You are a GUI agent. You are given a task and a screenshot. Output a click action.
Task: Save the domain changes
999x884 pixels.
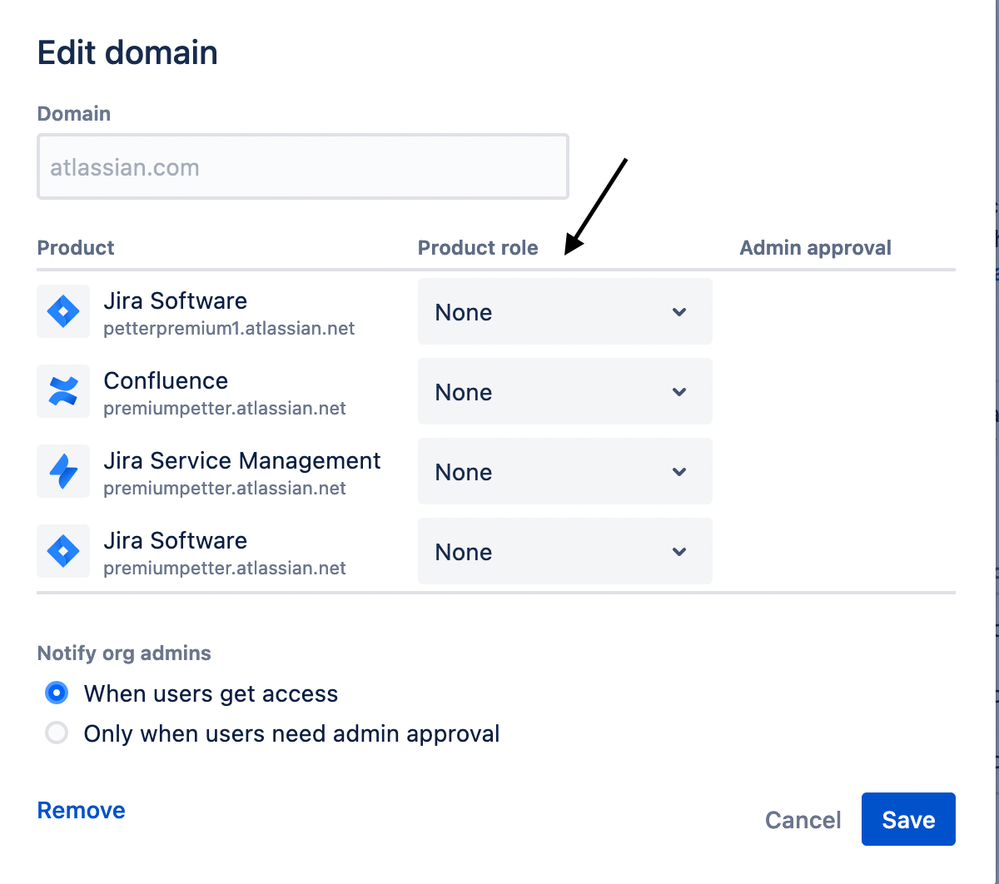click(x=908, y=820)
